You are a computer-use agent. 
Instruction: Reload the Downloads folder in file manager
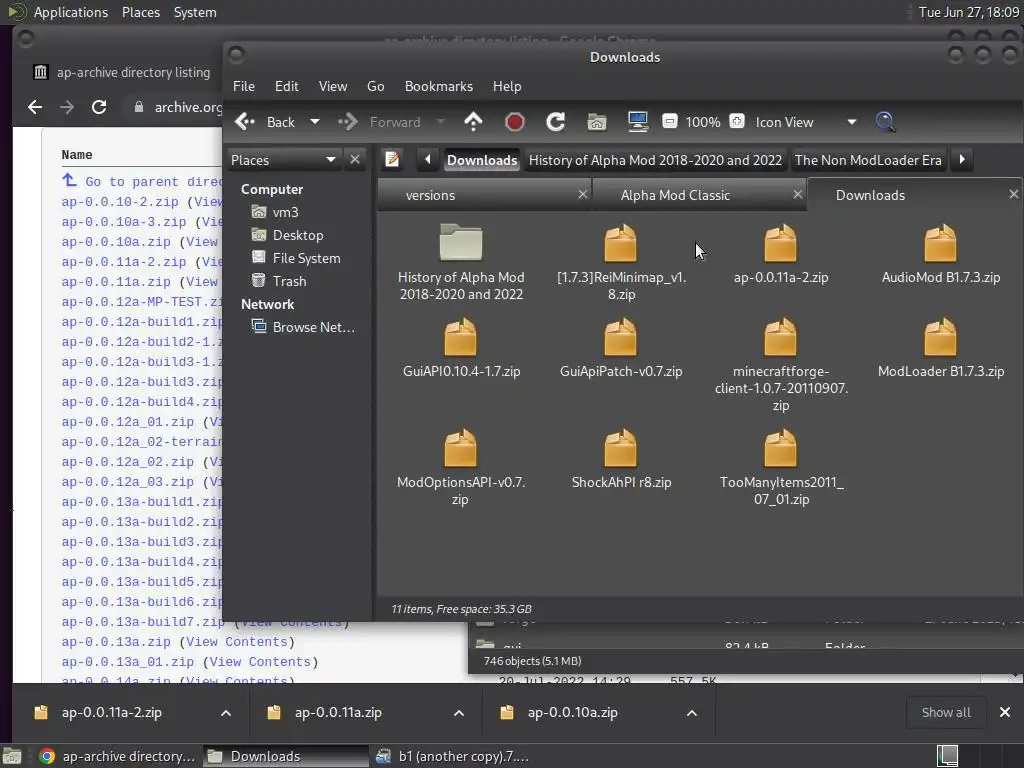point(556,121)
